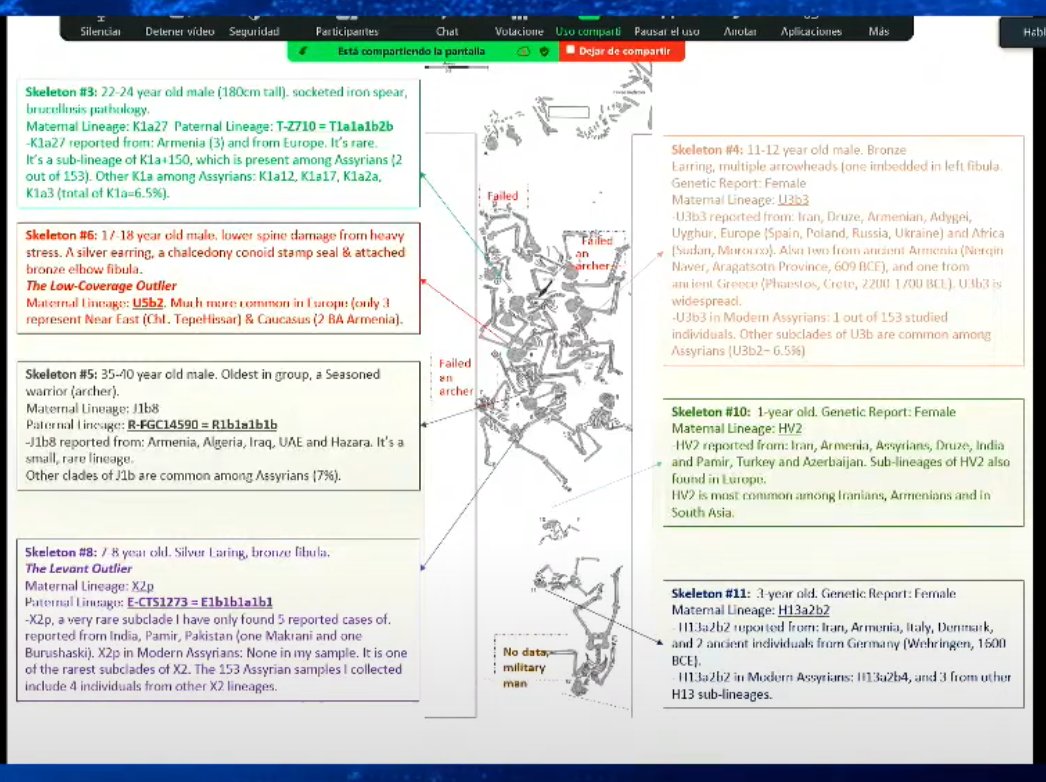Open the Anotar annotation tools
Screen dimensions: 1046x782
tap(740, 27)
